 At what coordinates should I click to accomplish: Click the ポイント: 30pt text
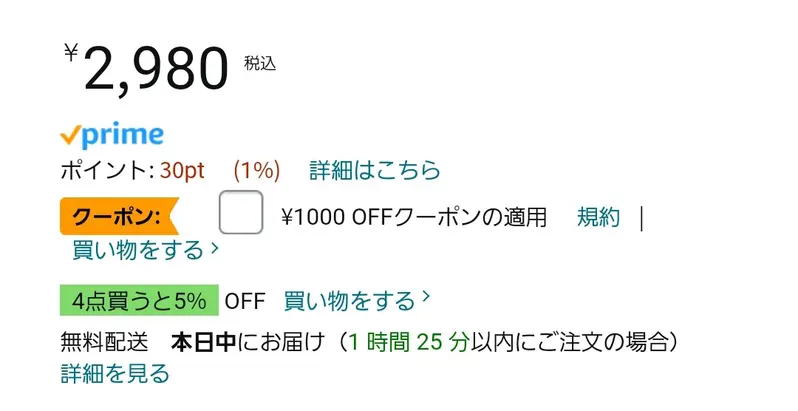[132, 170]
